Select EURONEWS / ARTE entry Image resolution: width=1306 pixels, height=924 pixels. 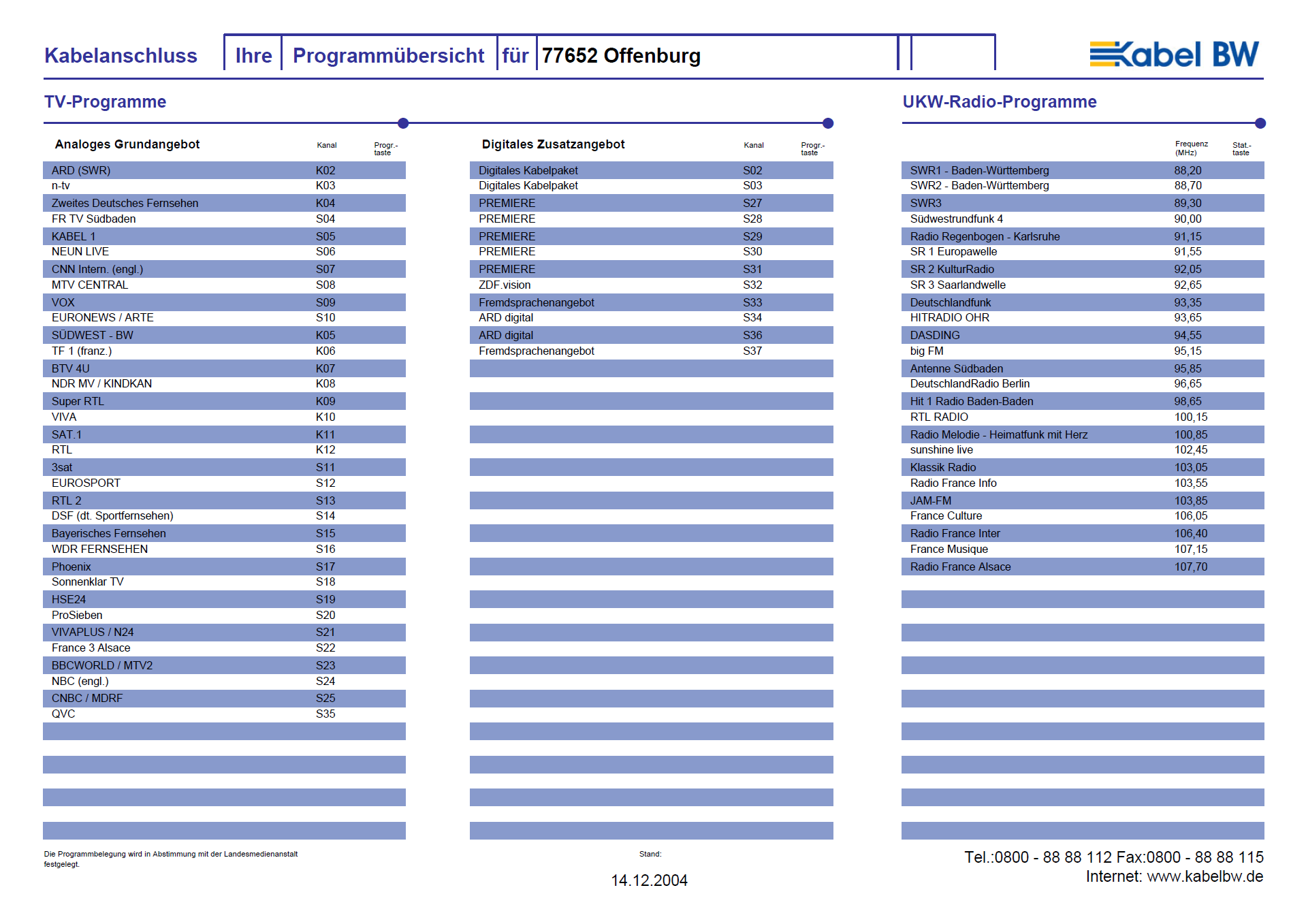tap(224, 318)
